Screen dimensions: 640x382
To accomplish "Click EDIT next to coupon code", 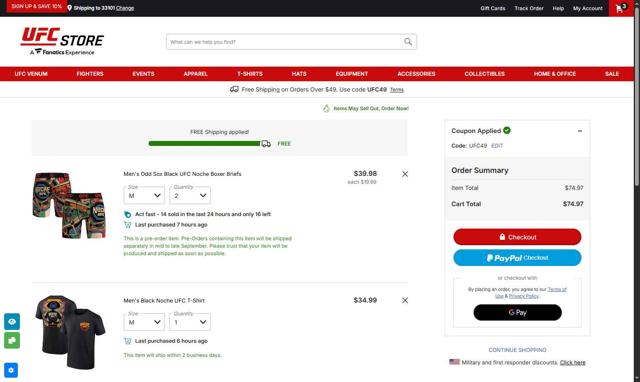I will coord(497,146).
